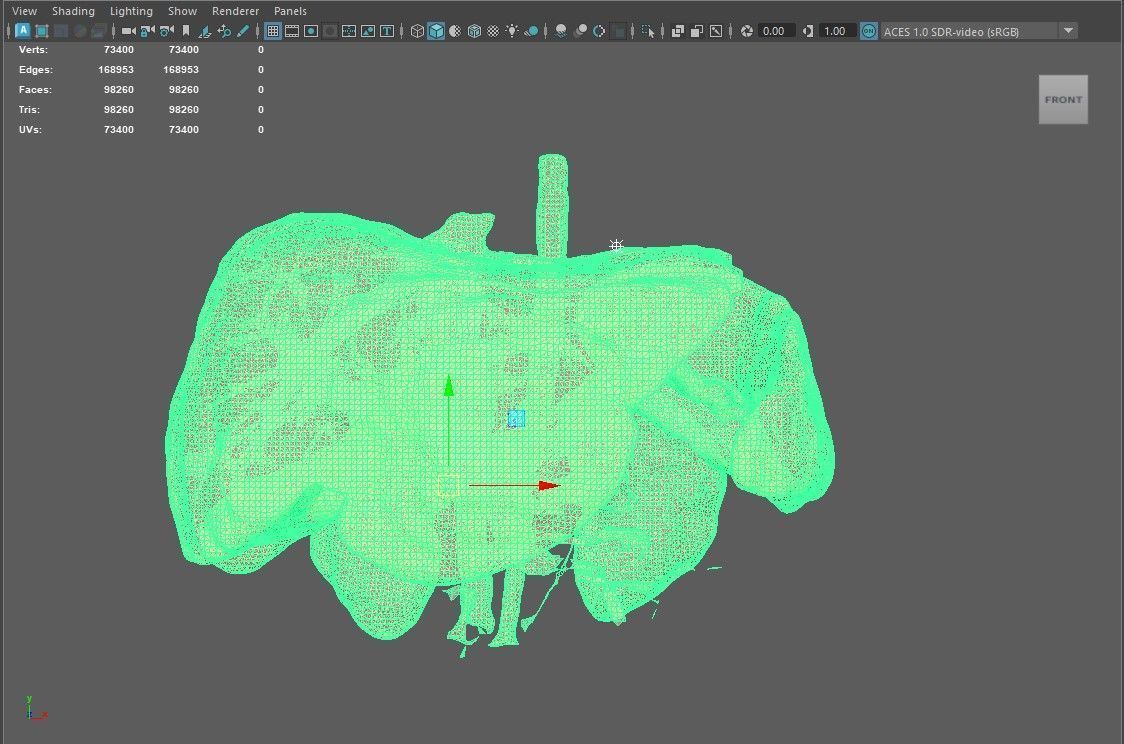Click the 'Edges:' heads-up label
This screenshot has height=744, width=1124.
tap(36, 70)
